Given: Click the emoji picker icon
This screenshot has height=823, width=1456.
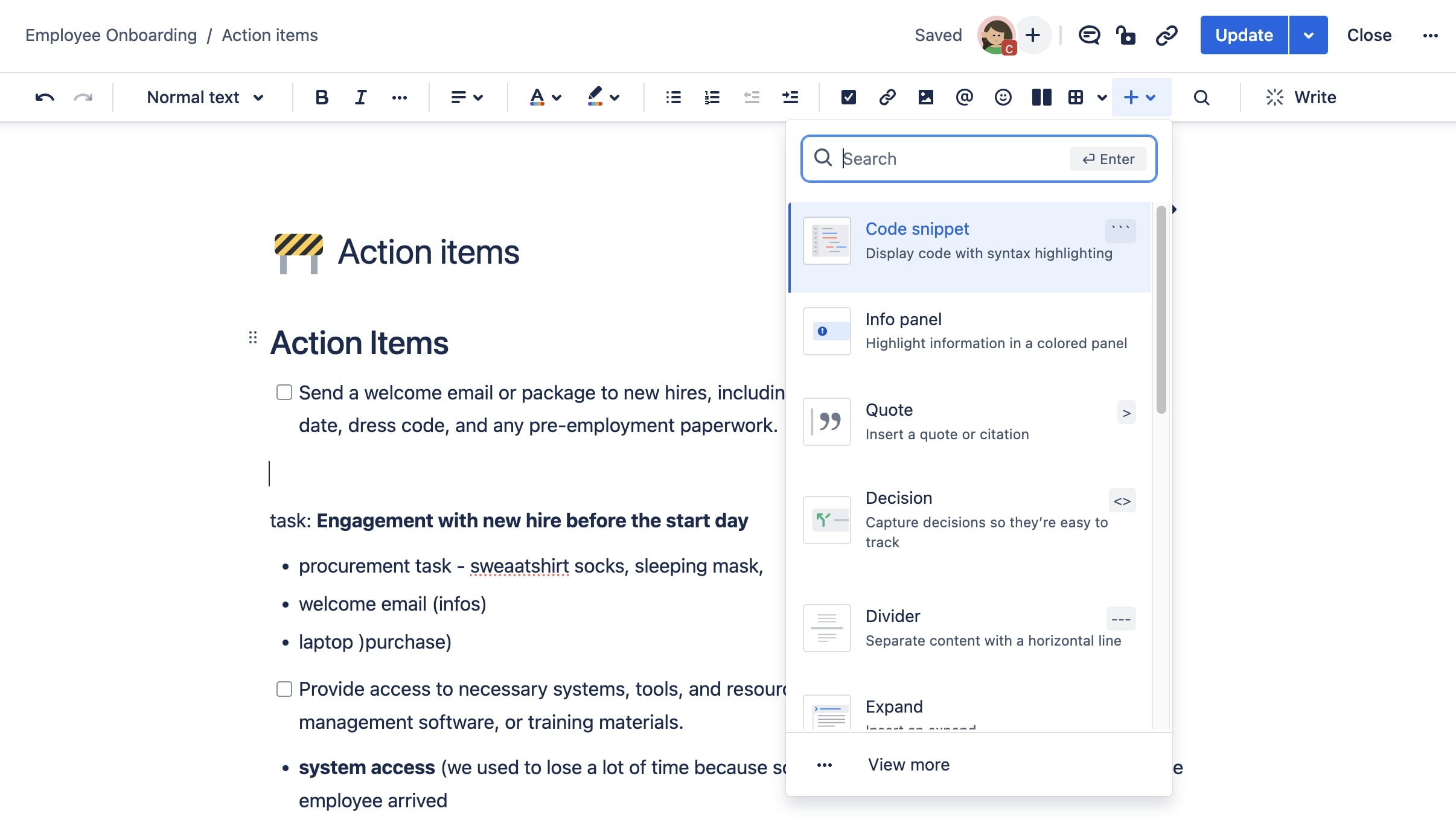Looking at the screenshot, I should click(1002, 97).
